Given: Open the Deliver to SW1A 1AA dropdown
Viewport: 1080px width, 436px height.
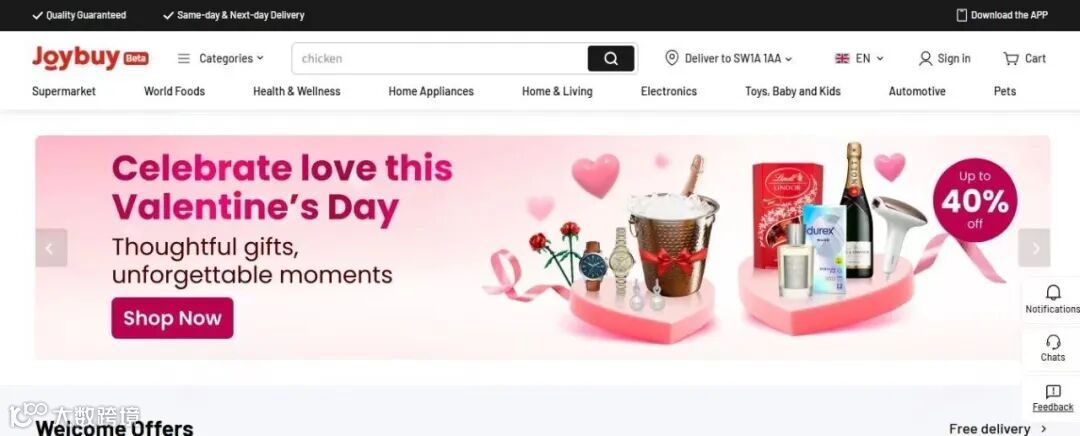Looking at the screenshot, I should coord(728,59).
